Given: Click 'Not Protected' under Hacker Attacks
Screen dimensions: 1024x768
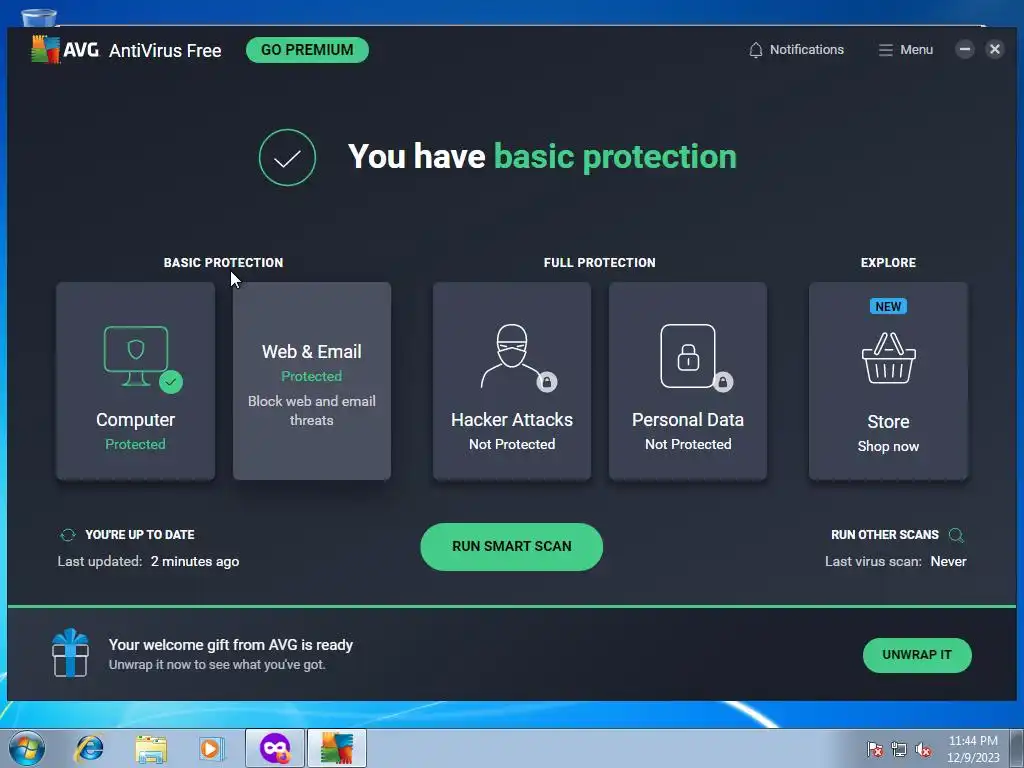Looking at the screenshot, I should 512,444.
